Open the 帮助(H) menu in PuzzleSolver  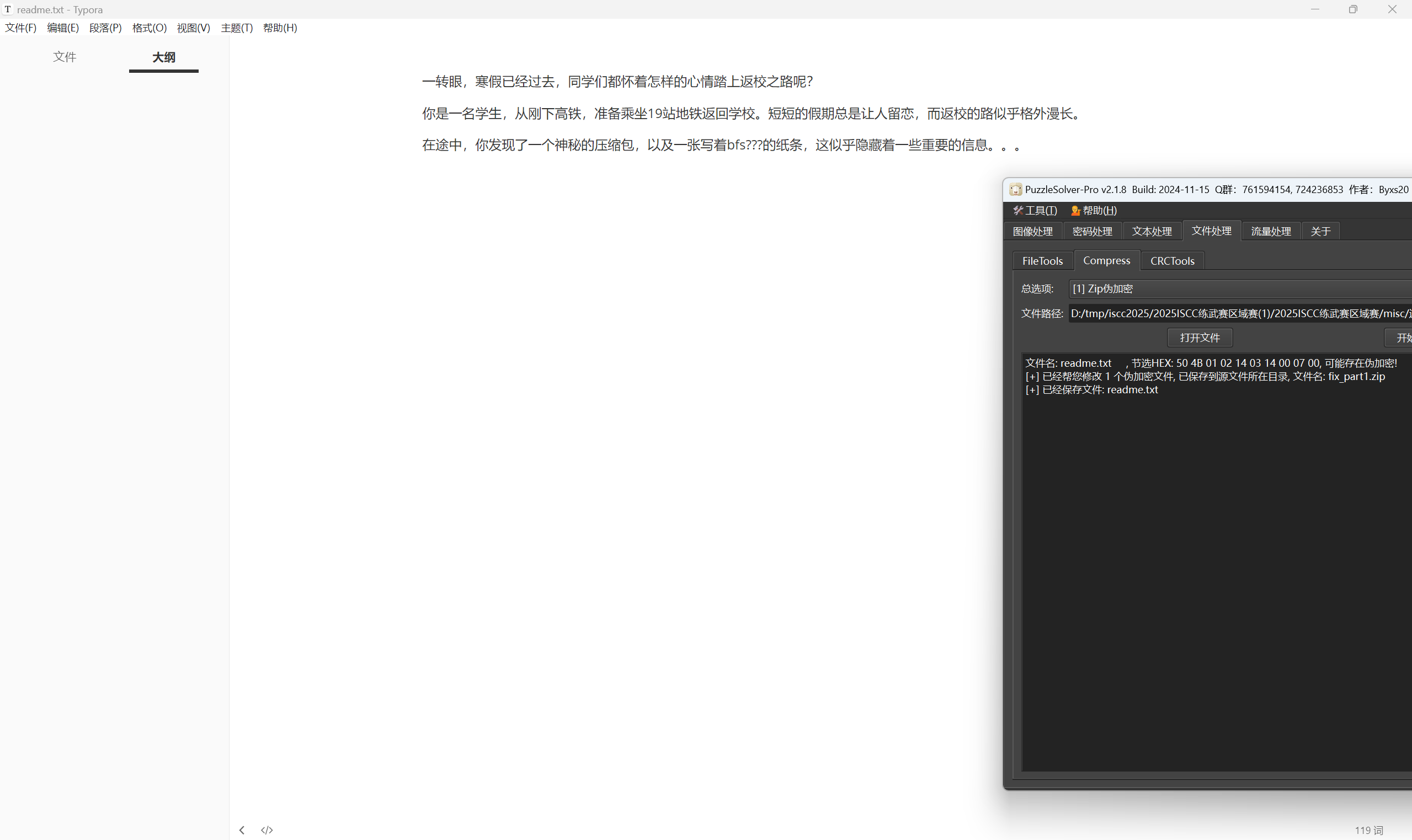point(1094,210)
